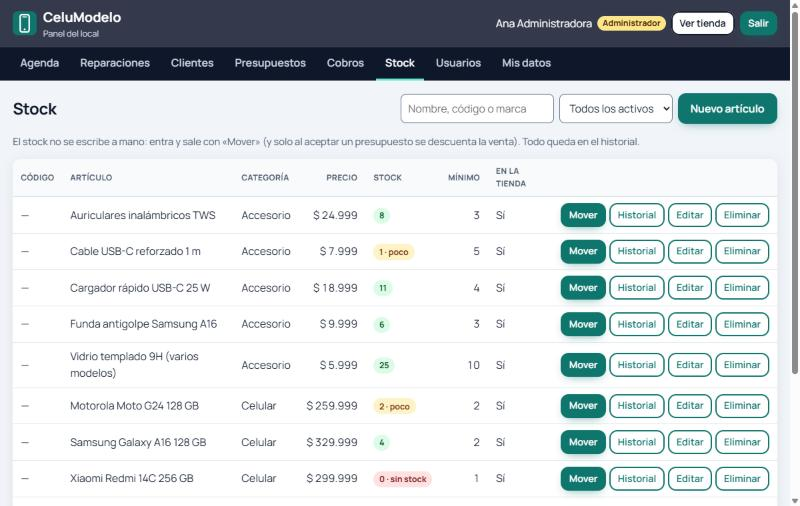Open the Presupuestos tab
Image resolution: width=800 pixels, height=506 pixels.
point(270,63)
